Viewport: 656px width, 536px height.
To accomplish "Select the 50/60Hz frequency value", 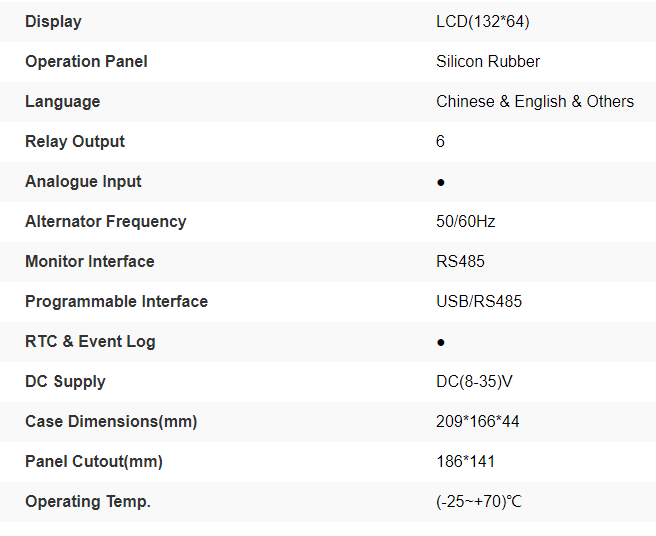I will point(466,221).
